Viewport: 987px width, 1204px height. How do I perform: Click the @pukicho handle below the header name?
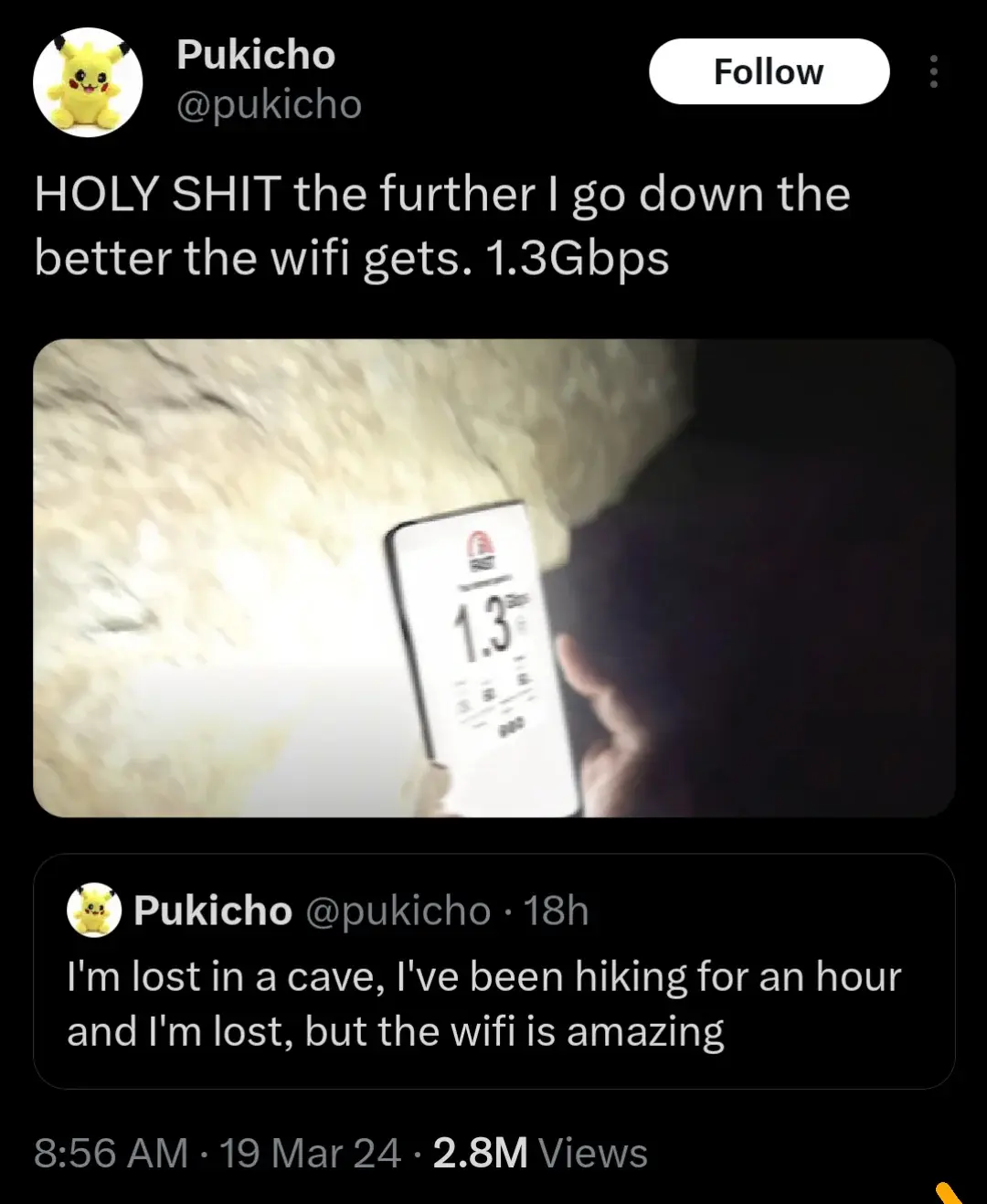click(x=269, y=105)
